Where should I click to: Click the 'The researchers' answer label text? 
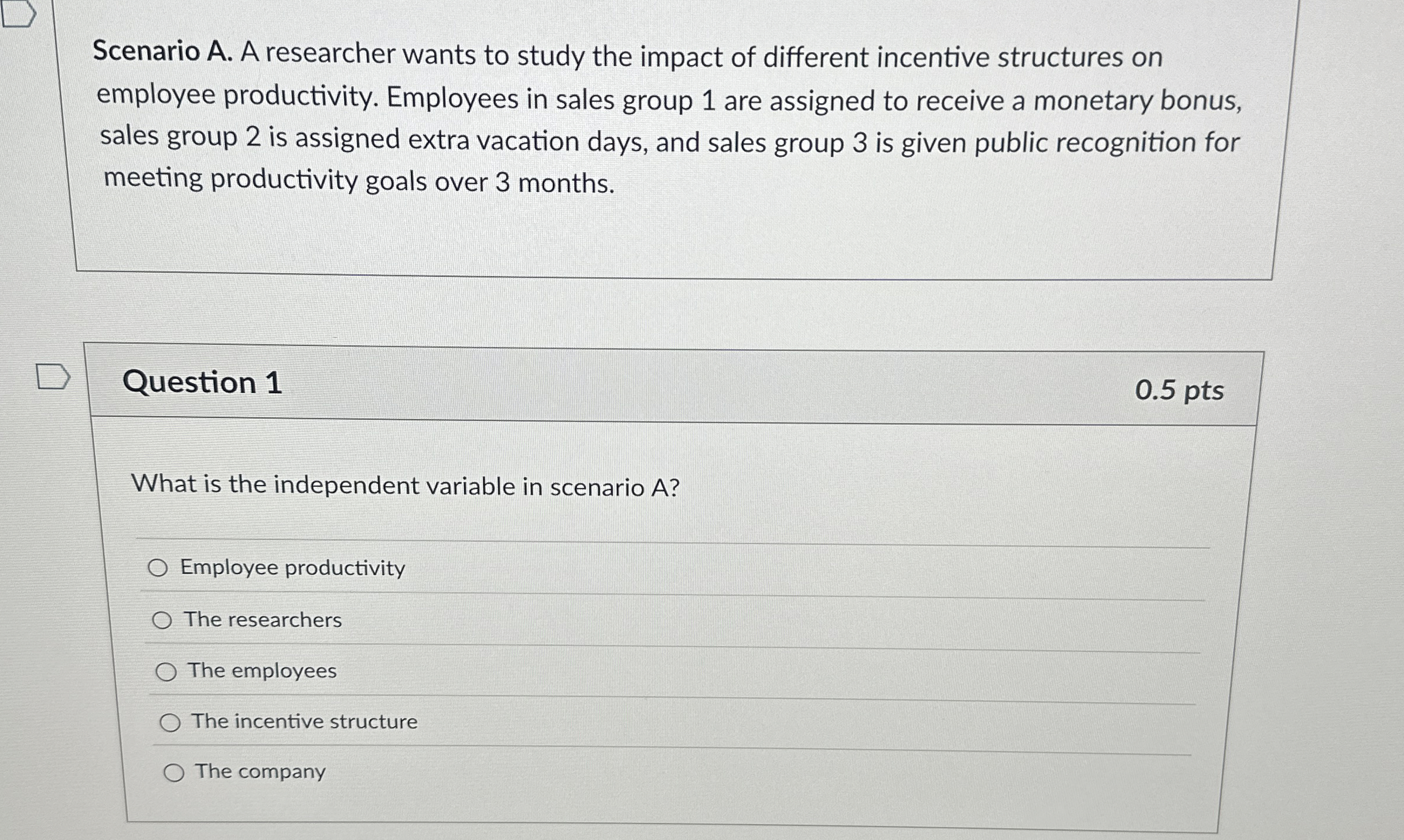pos(263,620)
